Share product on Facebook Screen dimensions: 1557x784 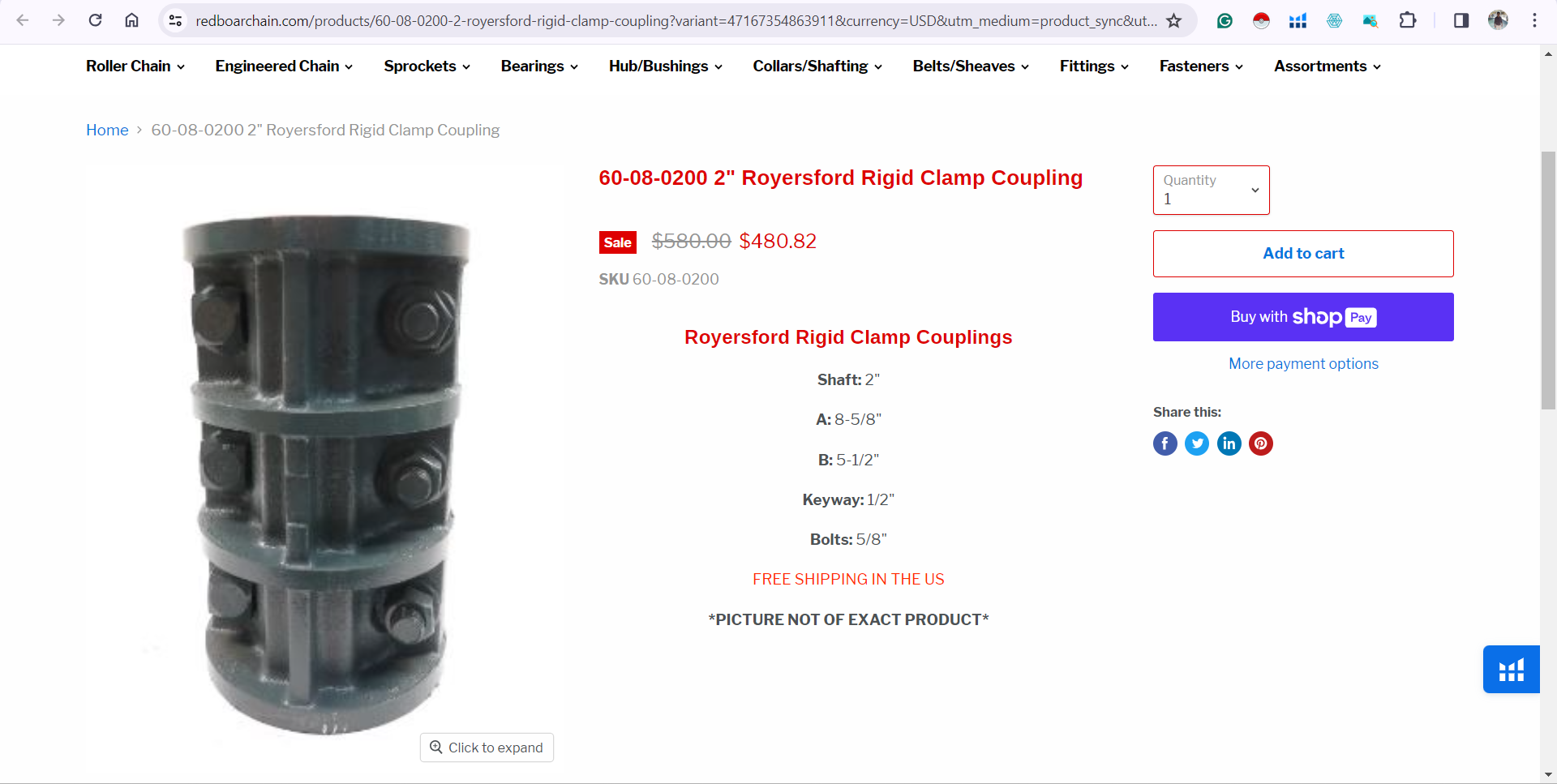[x=1165, y=443]
